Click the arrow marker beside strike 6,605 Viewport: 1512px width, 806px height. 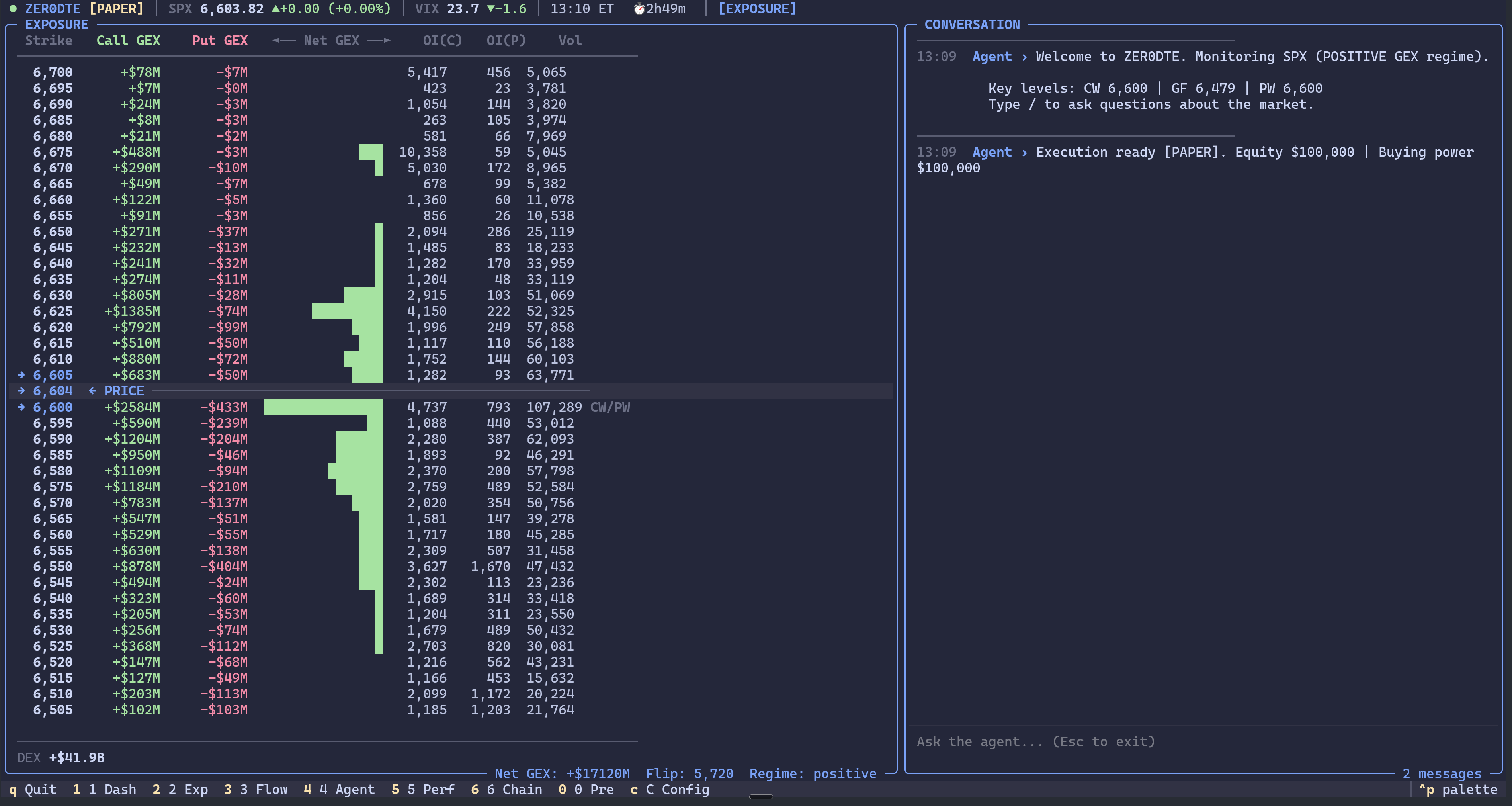21,375
